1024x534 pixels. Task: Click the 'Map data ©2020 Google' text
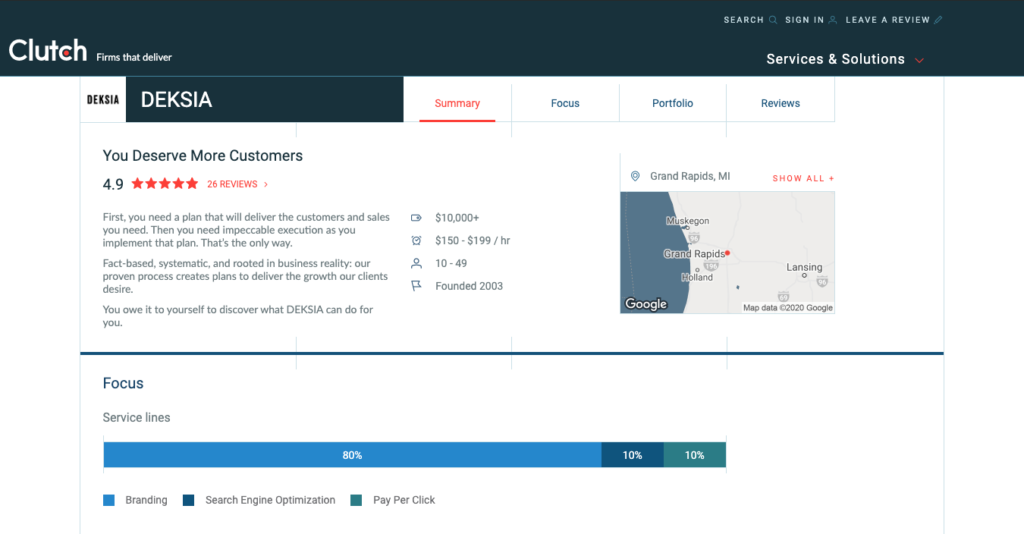point(788,307)
